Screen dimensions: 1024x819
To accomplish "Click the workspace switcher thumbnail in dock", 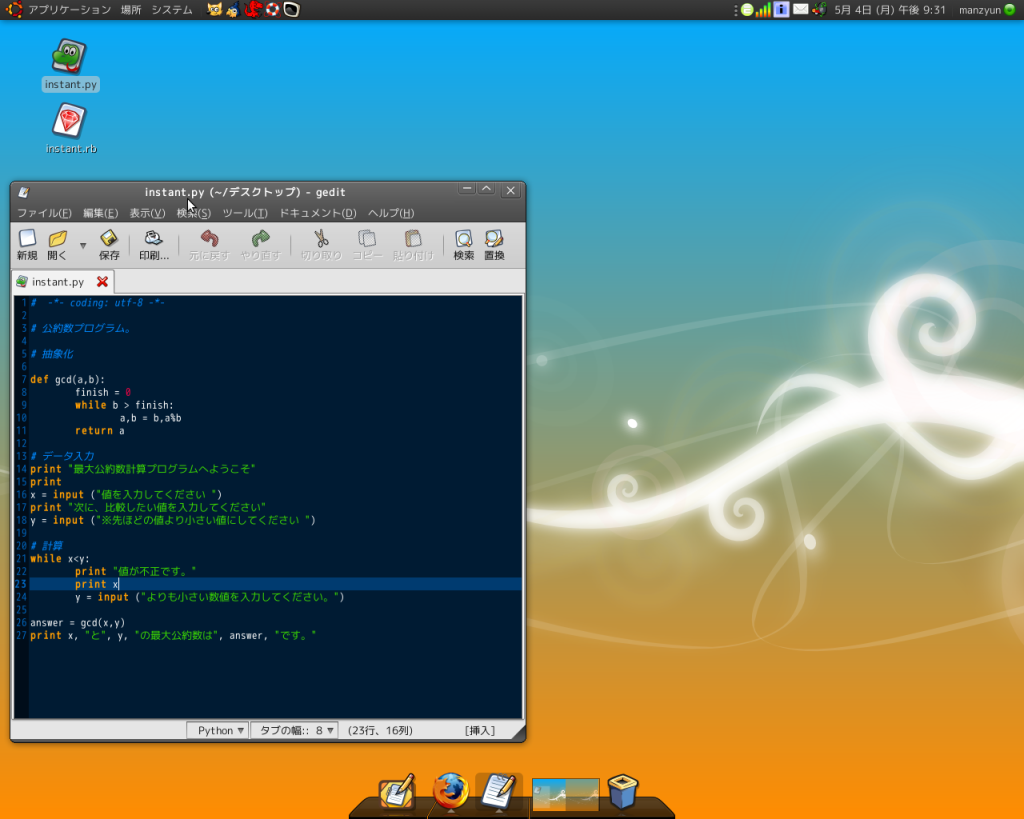I will pyautogui.click(x=566, y=794).
